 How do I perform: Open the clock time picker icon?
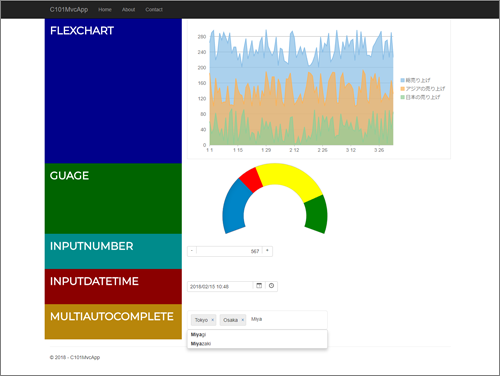pos(271,286)
